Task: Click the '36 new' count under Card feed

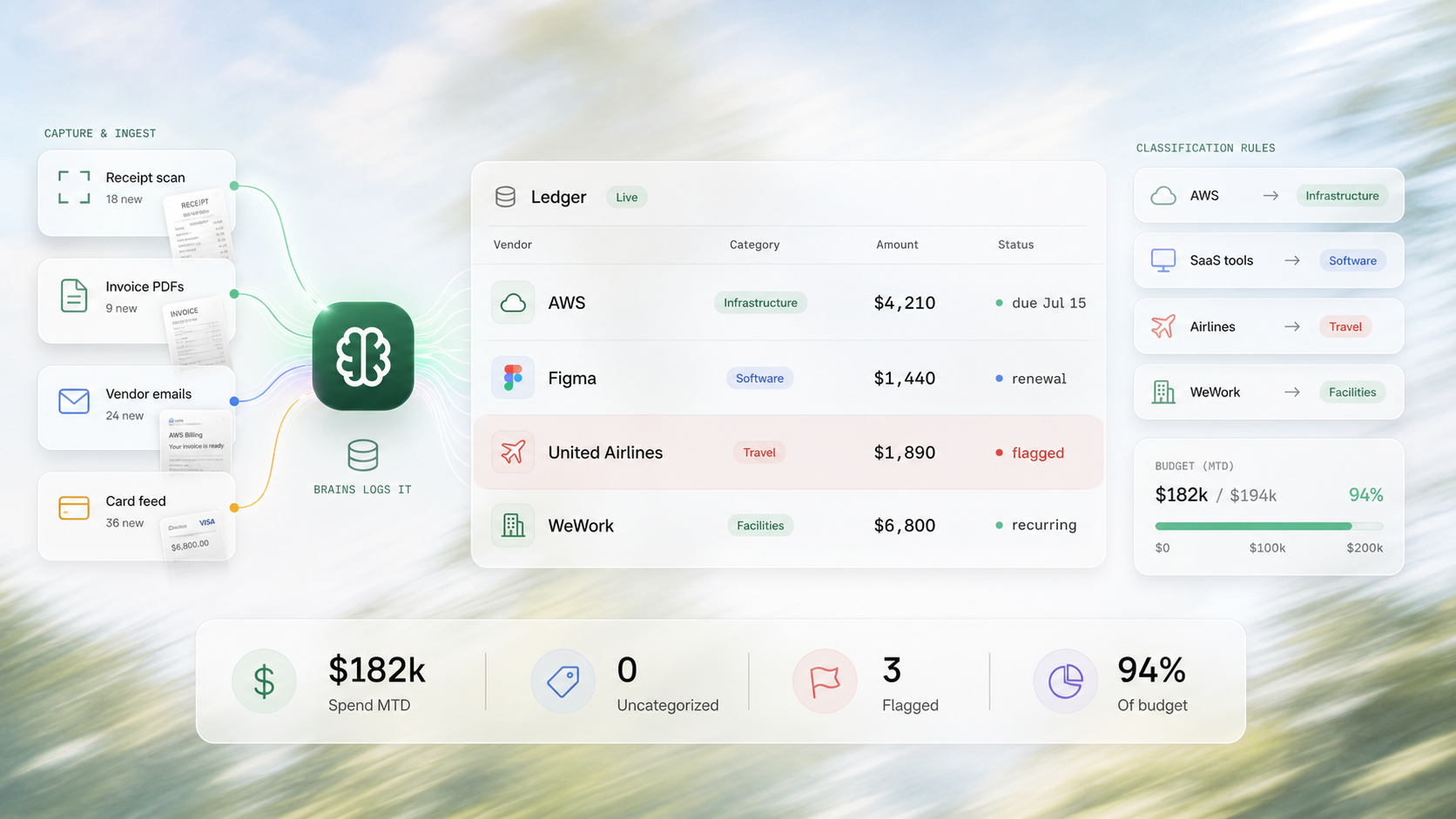Action: [125, 523]
